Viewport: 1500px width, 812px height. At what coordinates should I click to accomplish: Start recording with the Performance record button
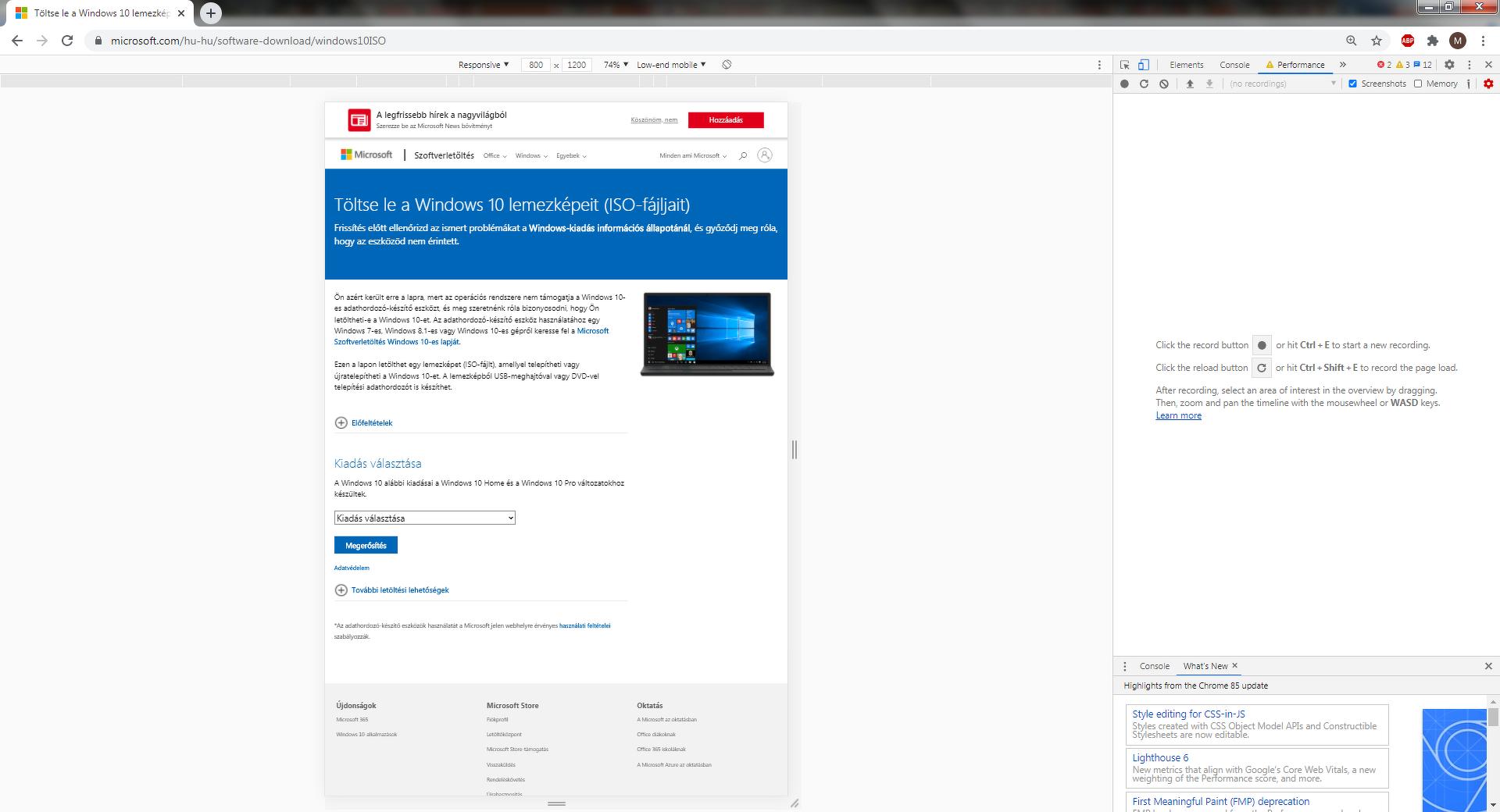pos(1124,84)
